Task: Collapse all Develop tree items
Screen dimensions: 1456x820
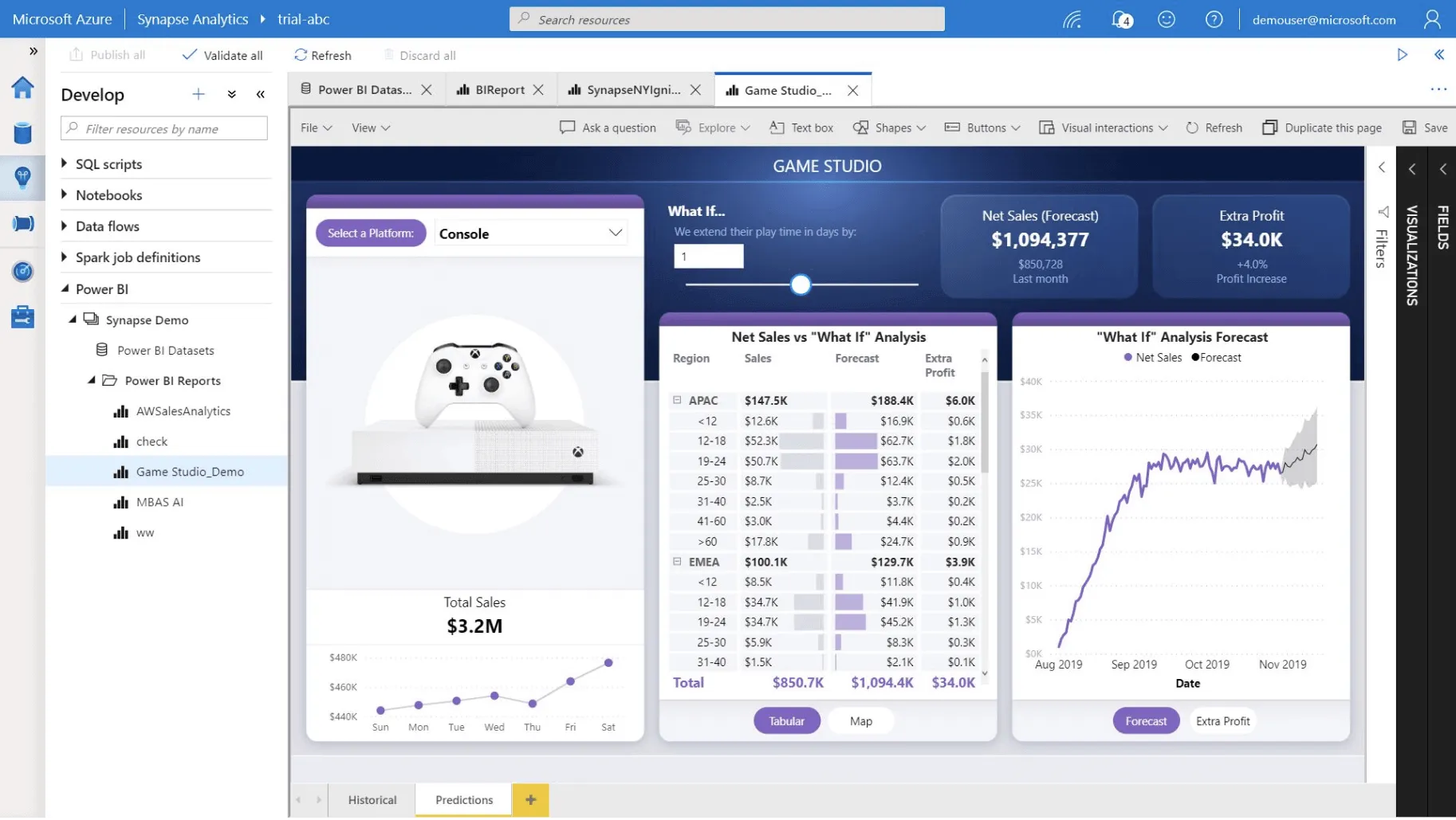Action: pyautogui.click(x=231, y=94)
